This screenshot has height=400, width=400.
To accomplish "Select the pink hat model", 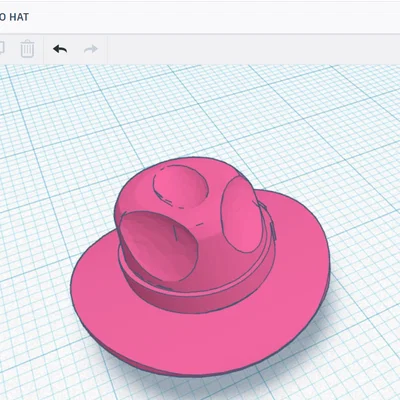I will 201,266.
